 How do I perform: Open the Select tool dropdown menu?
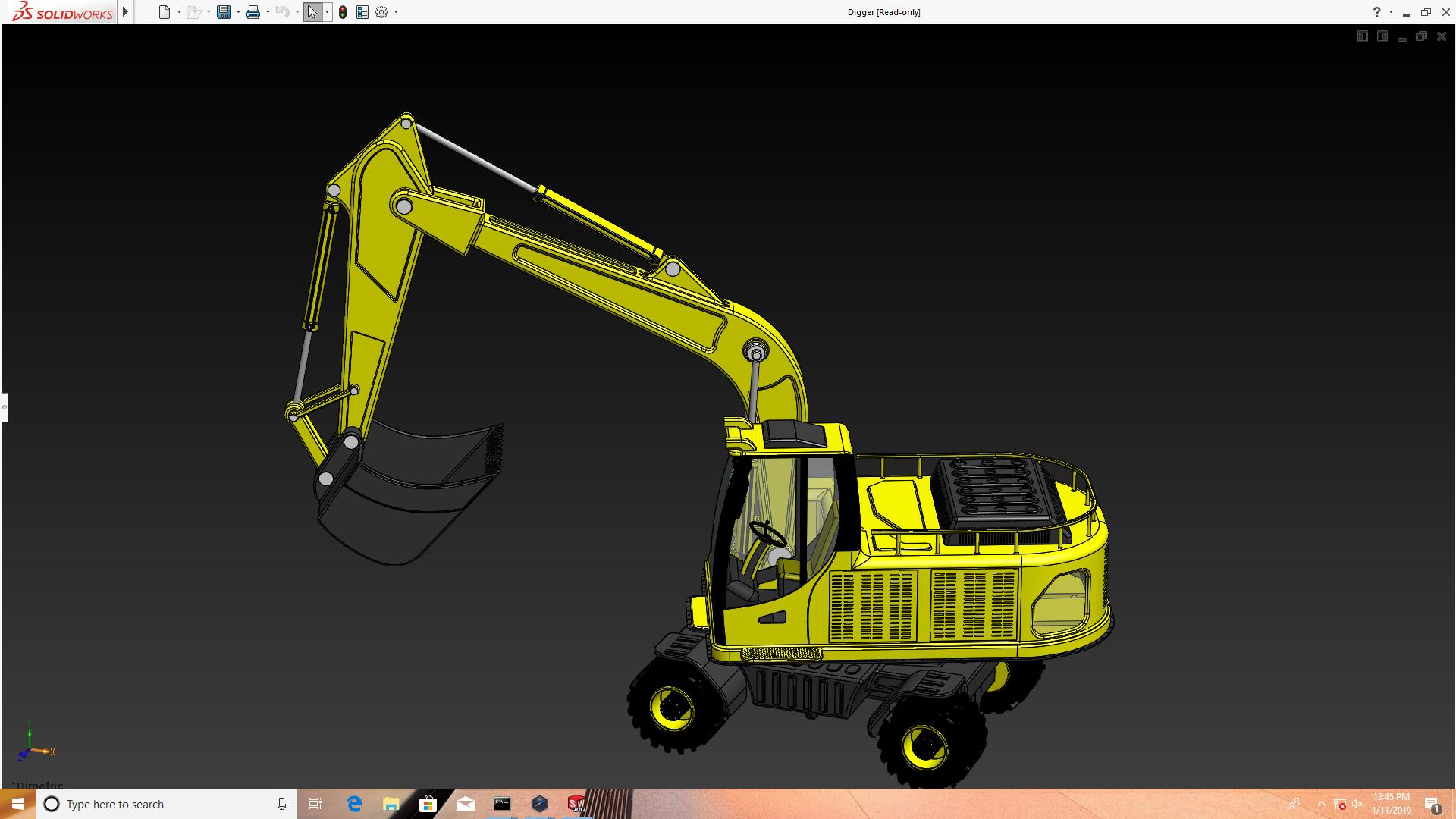(x=327, y=12)
